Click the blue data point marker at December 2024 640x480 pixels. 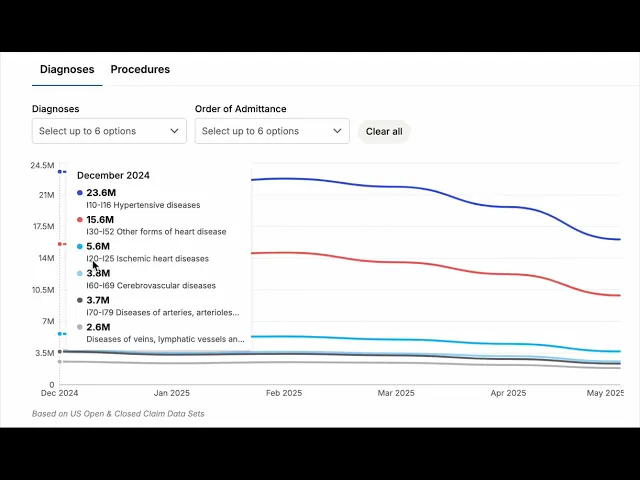point(60,171)
